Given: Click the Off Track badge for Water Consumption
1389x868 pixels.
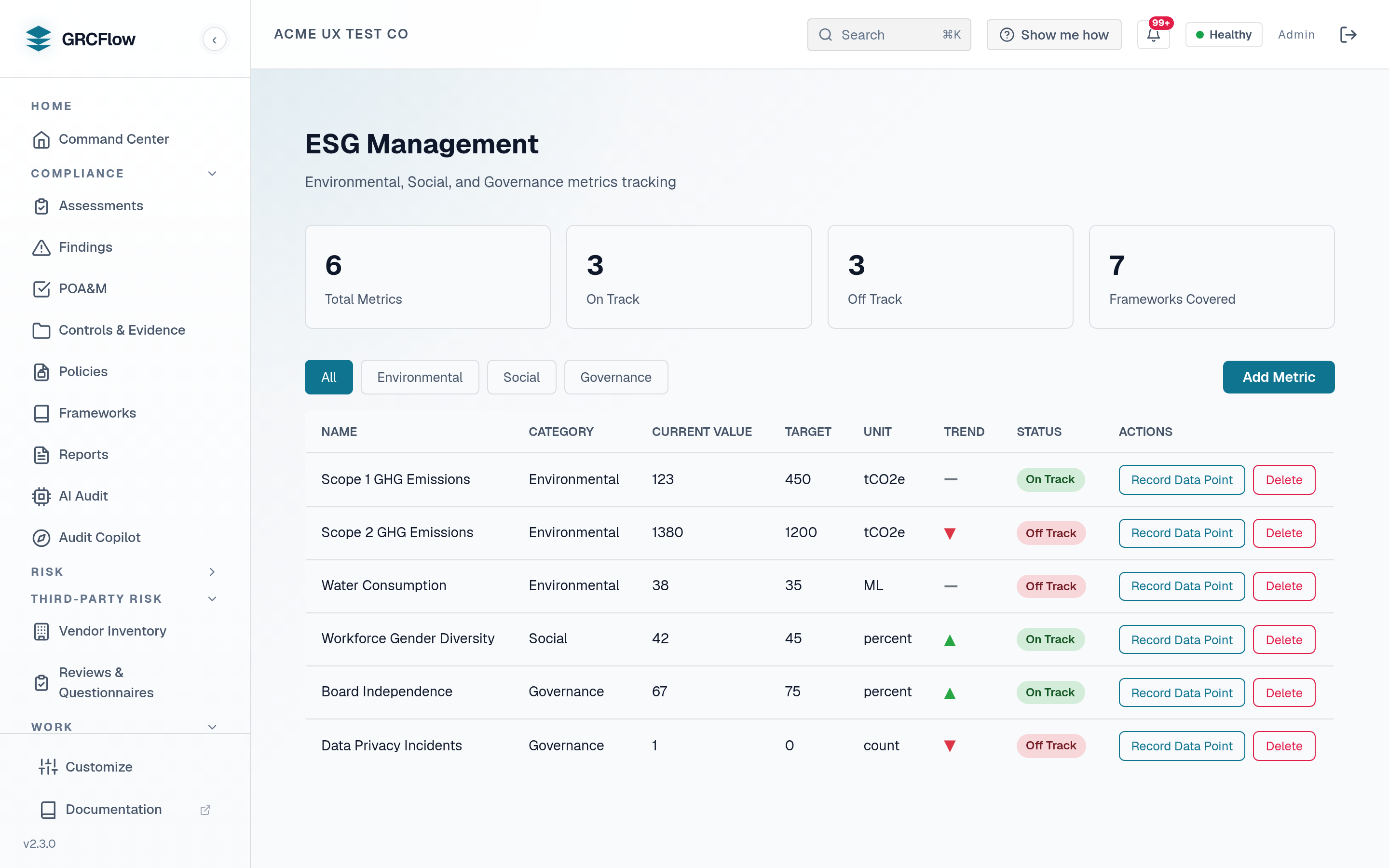Looking at the screenshot, I should tap(1051, 586).
